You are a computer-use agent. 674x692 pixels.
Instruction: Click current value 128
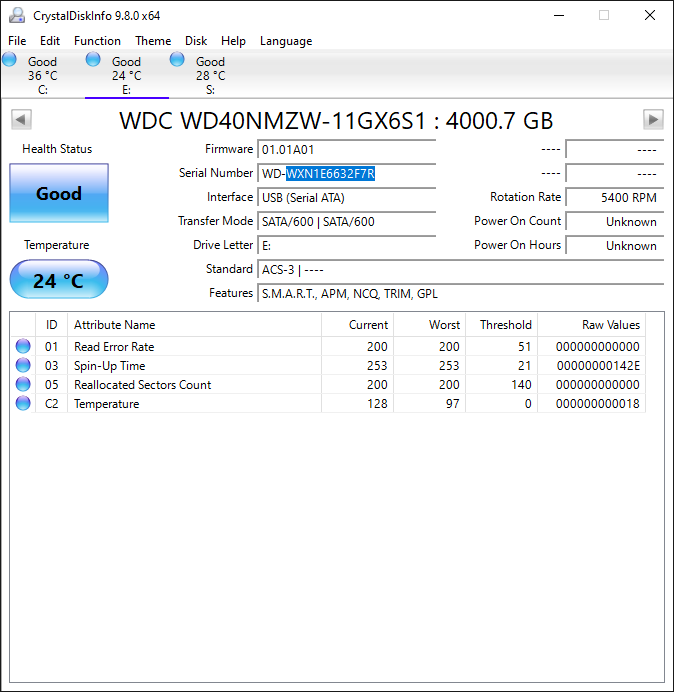click(x=377, y=404)
